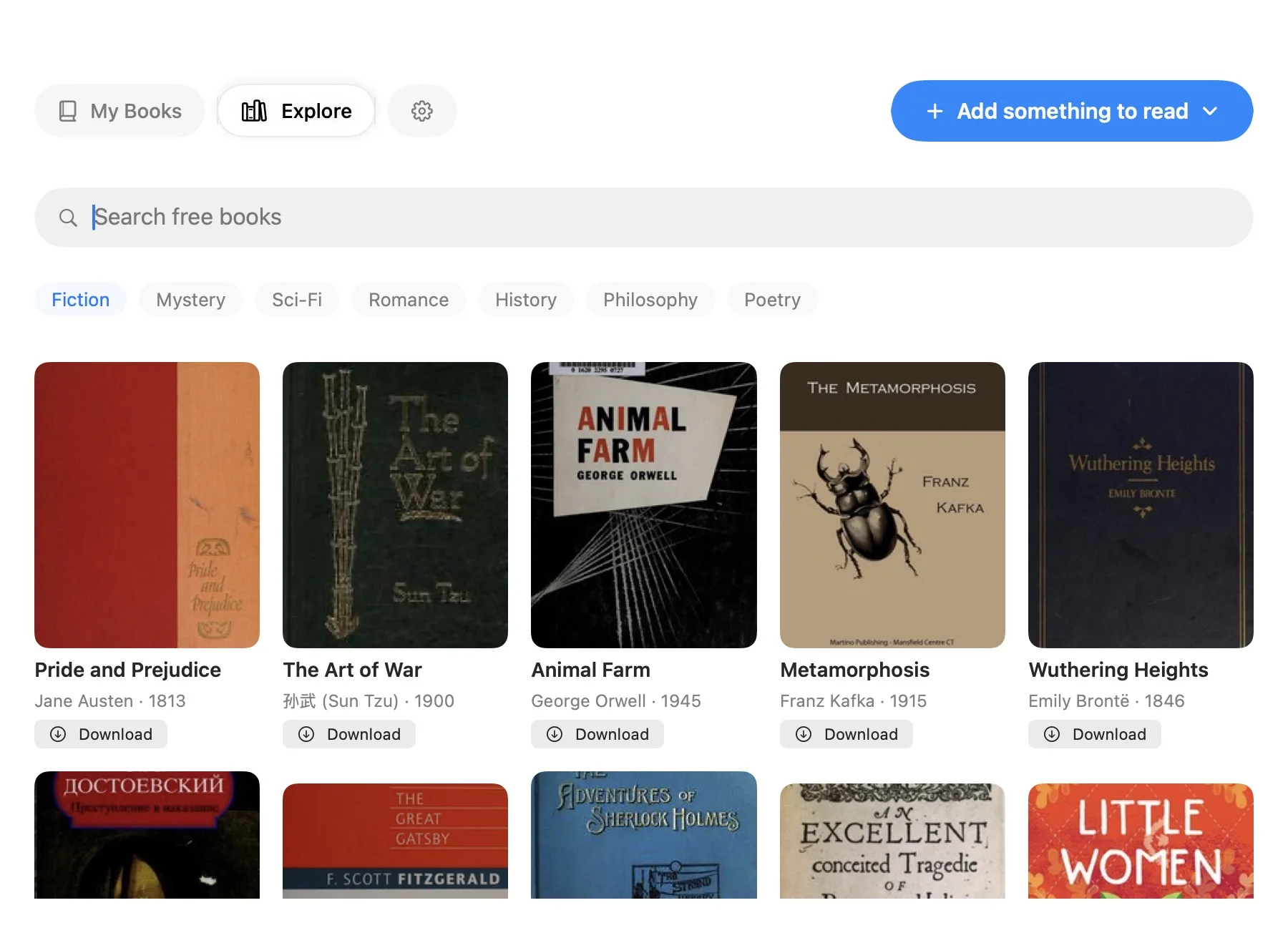Open the settings gear icon
This screenshot has height=933, width=1288.
point(422,111)
